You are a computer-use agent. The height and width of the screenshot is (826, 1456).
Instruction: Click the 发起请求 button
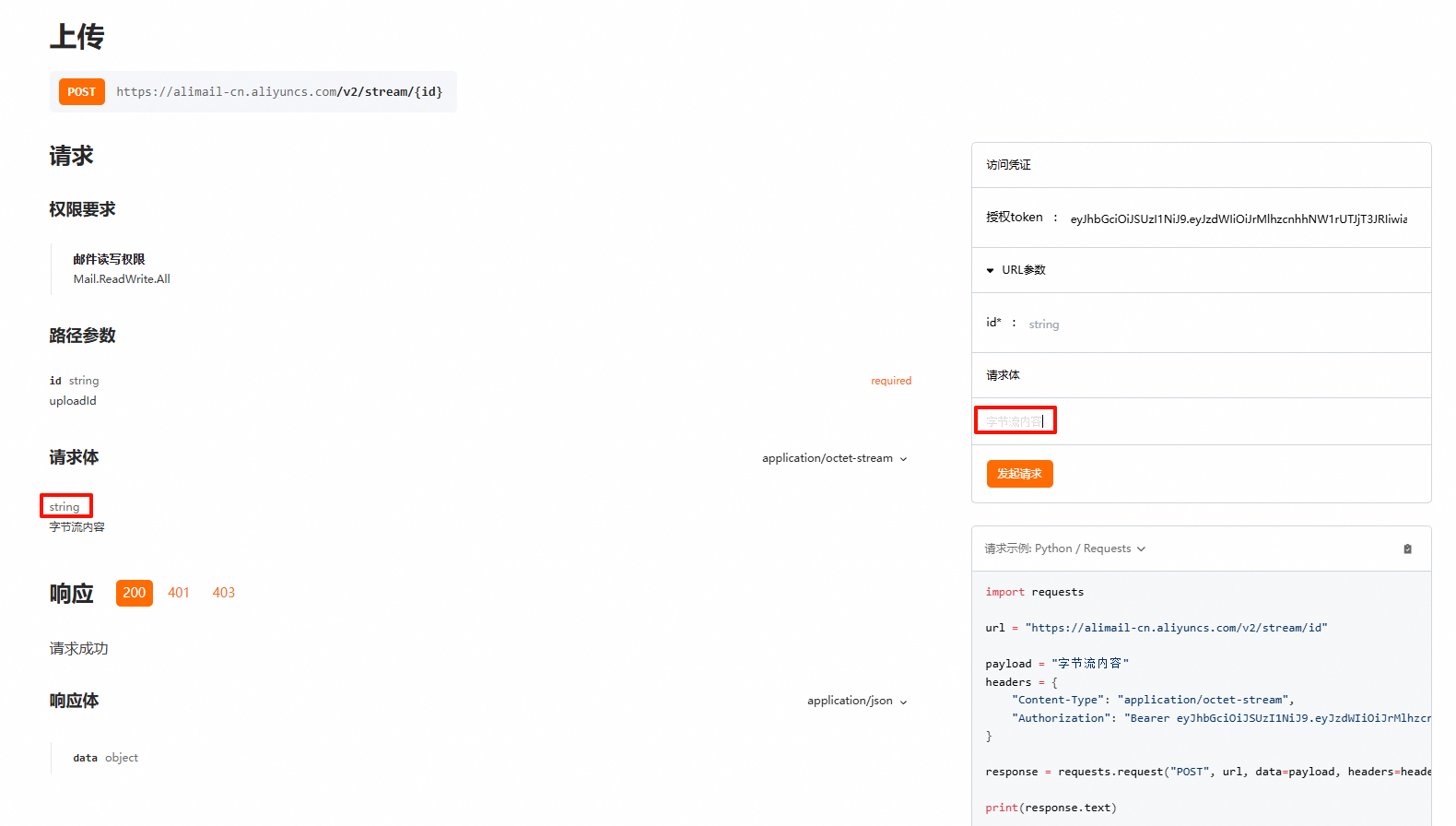[1019, 474]
